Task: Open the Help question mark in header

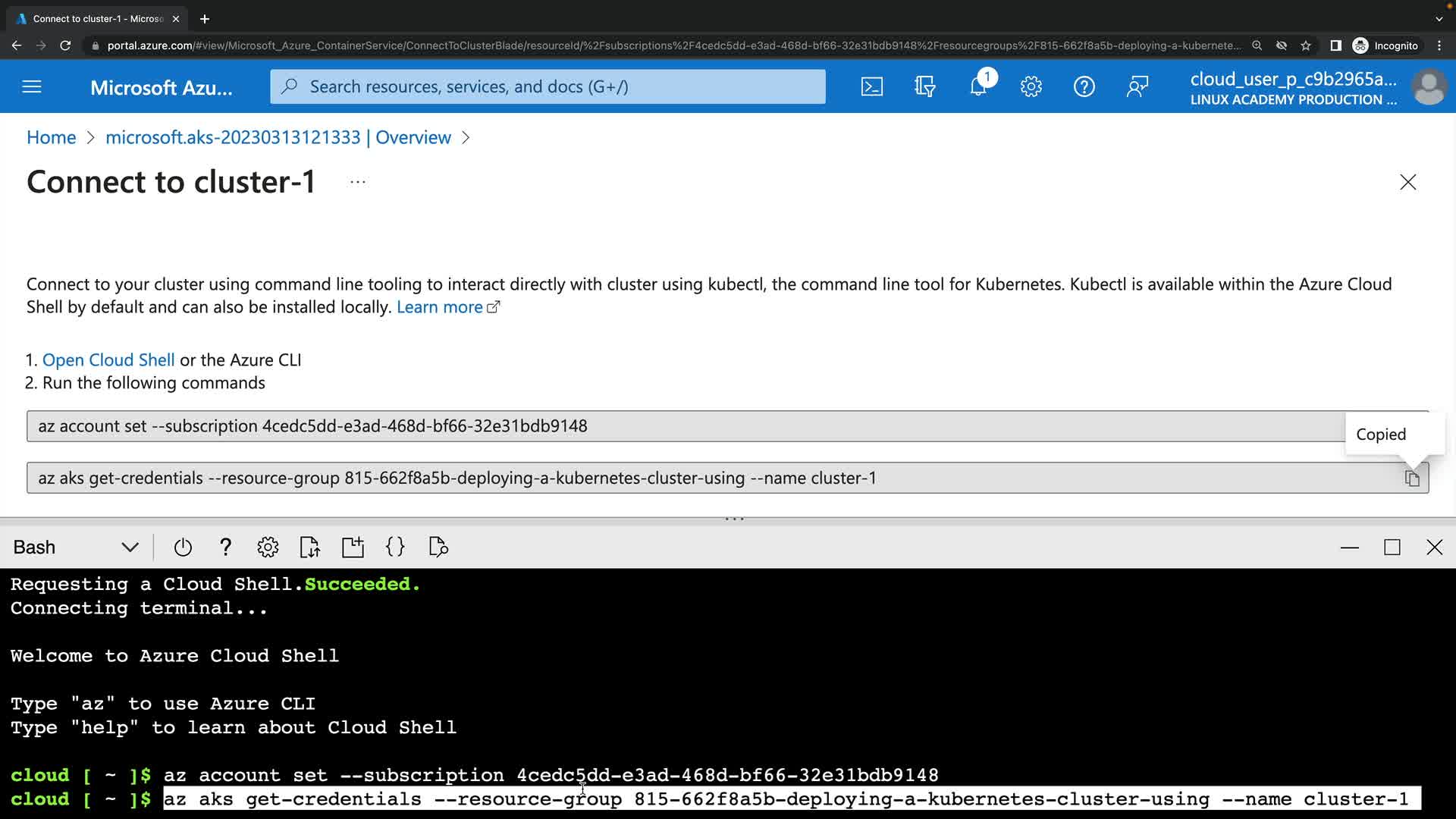Action: click(x=1084, y=86)
